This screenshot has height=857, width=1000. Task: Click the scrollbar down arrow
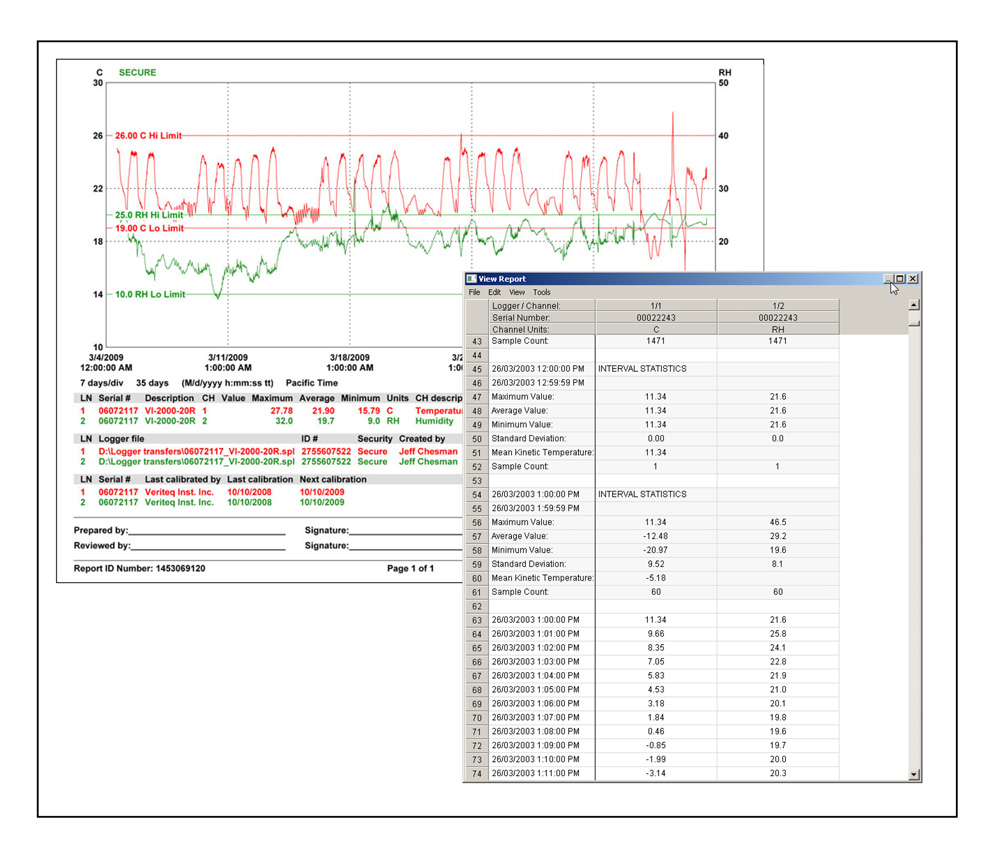(914, 774)
